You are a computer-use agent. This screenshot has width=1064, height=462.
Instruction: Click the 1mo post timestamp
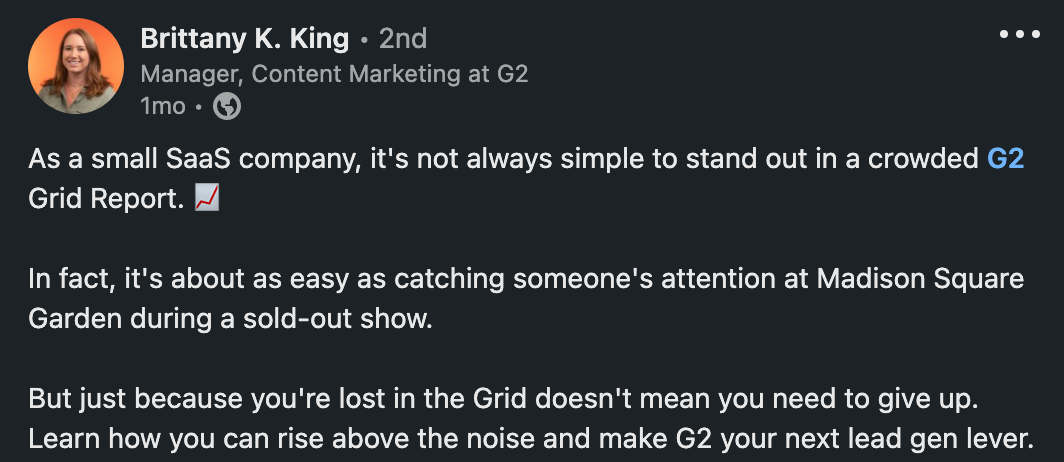tap(163, 105)
